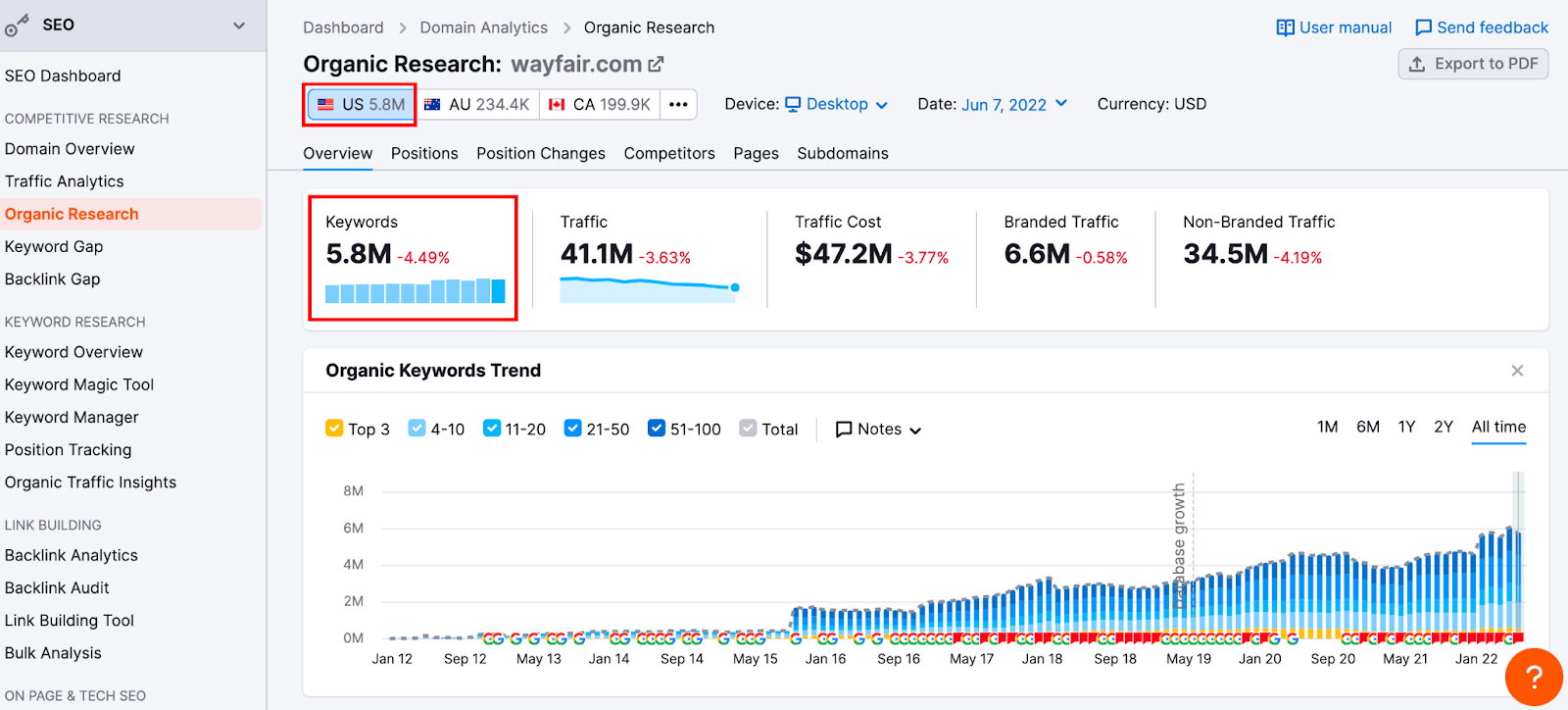Select the 1Y time range
1568x710 pixels.
1406,427
